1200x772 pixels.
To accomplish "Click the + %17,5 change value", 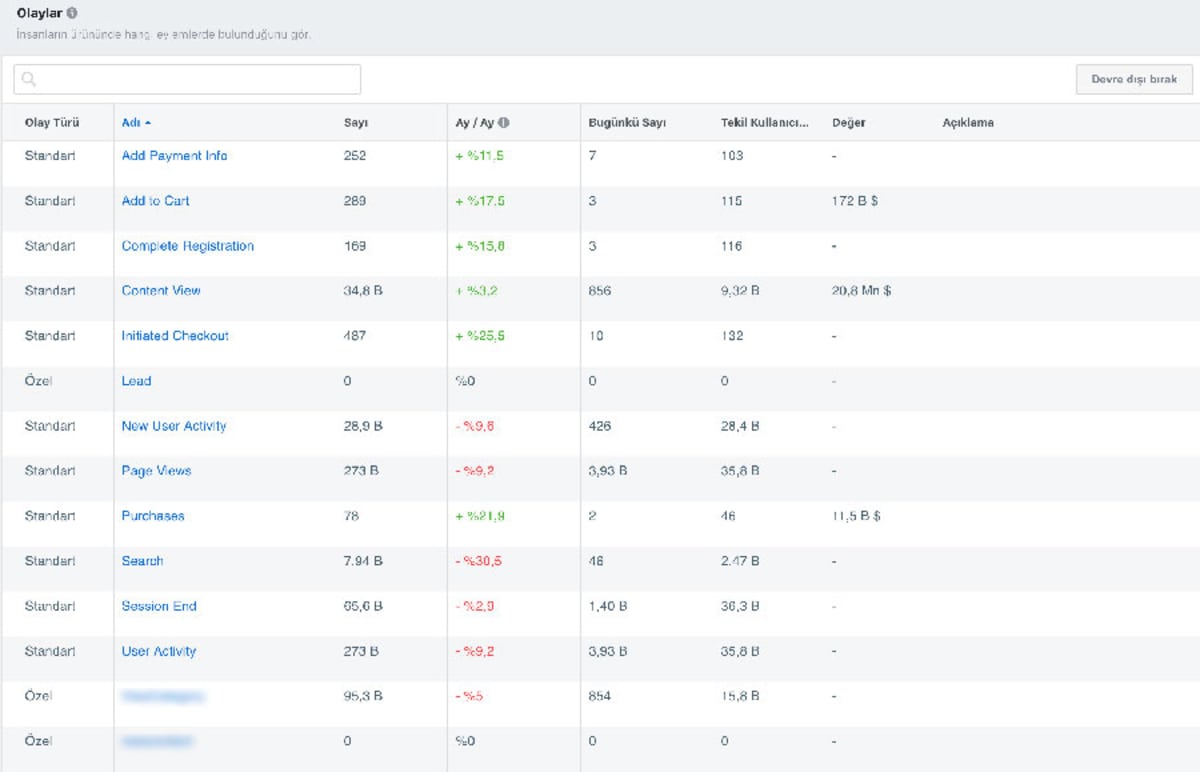I will [x=480, y=201].
